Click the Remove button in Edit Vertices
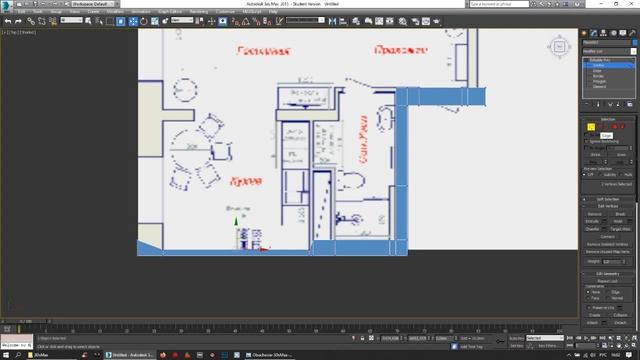This screenshot has height=360, width=640. (x=595, y=214)
